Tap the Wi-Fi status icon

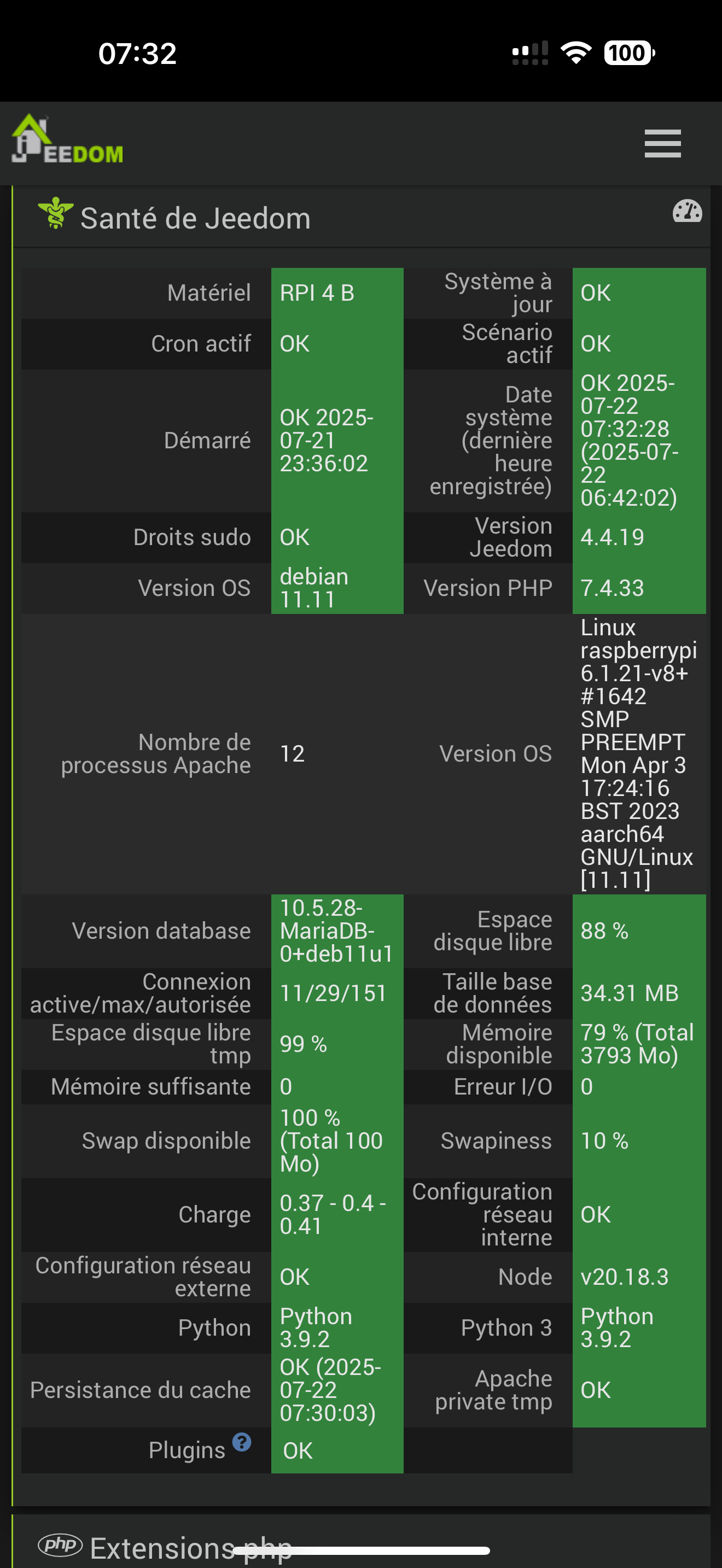576,53
